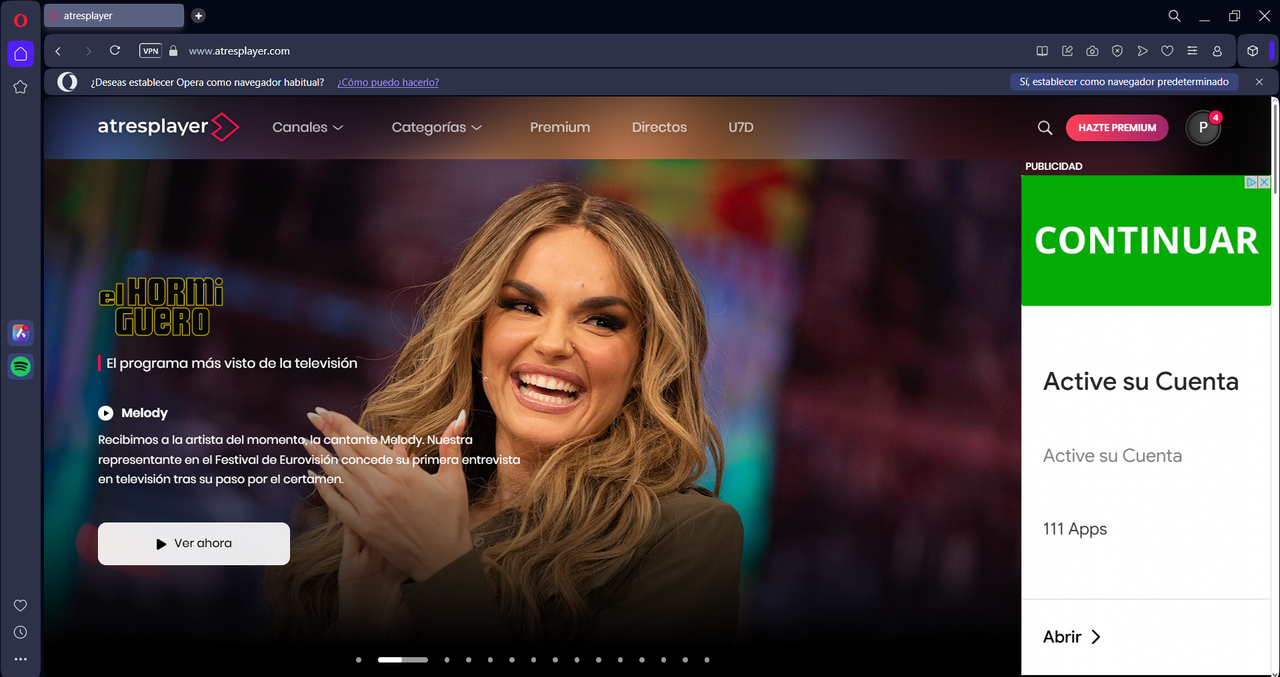Select the active carousel bar indicator

(403, 660)
